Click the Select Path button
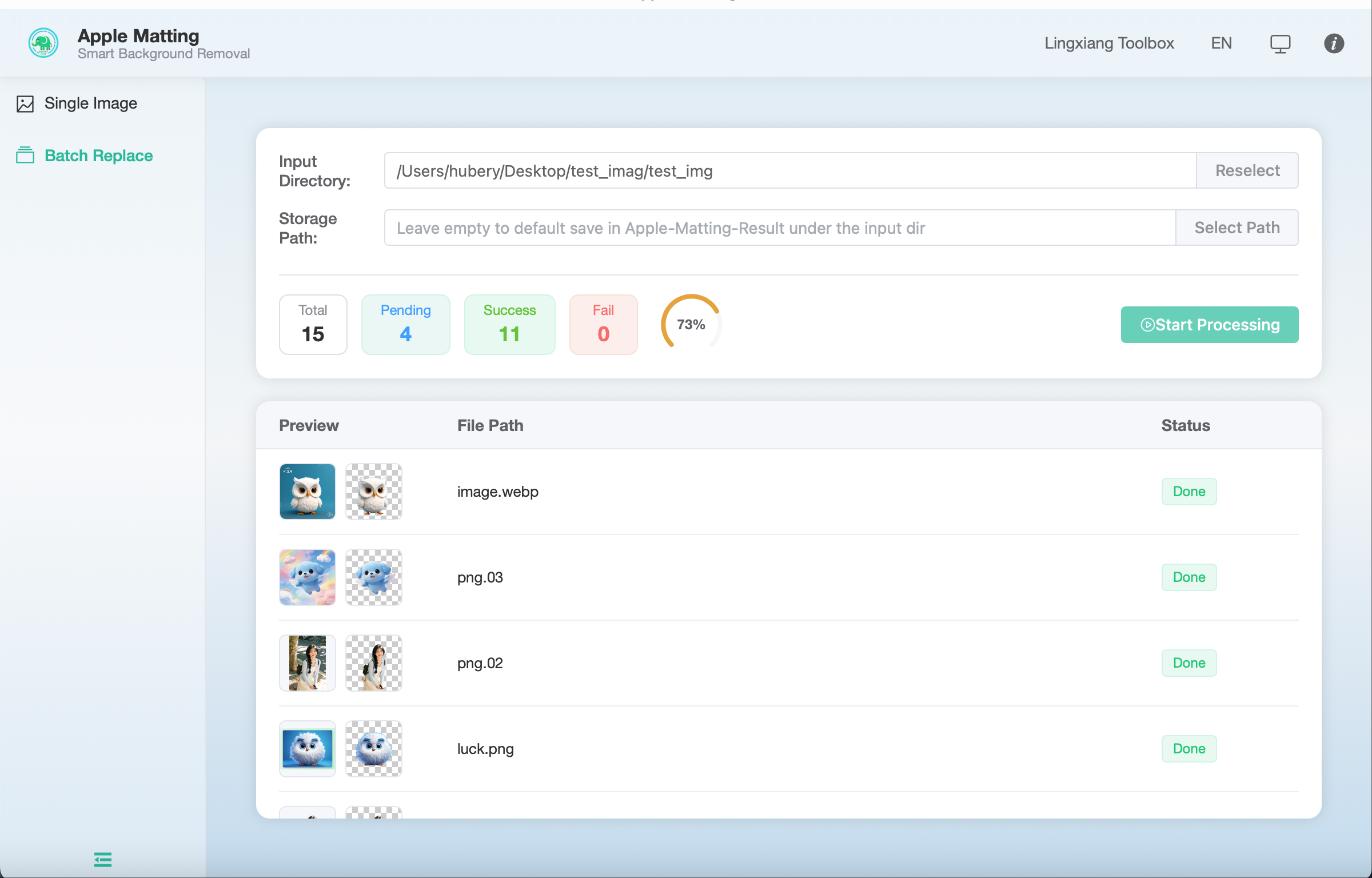This screenshot has height=878, width=1372. [x=1237, y=228]
